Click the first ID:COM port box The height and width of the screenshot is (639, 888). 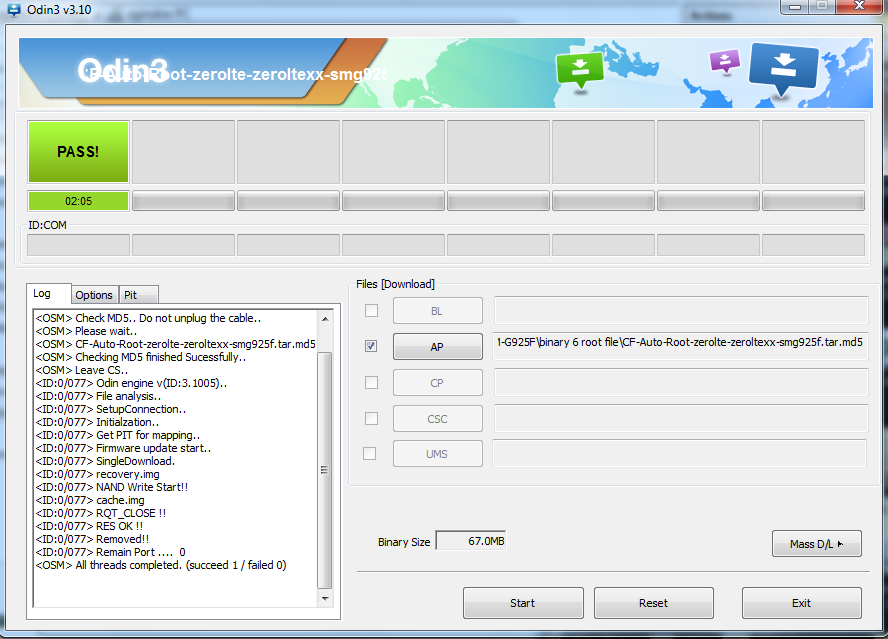click(x=78, y=245)
